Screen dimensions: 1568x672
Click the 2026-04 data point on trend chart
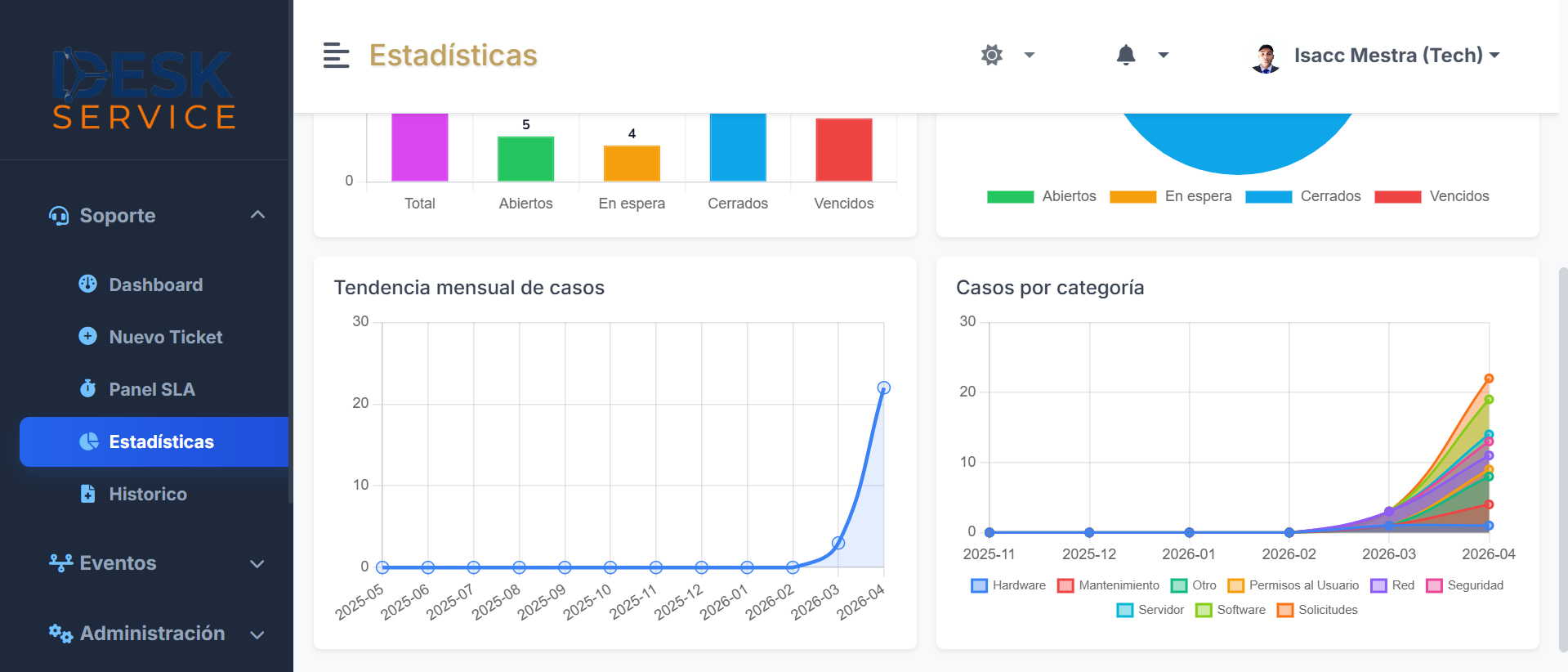pos(883,388)
